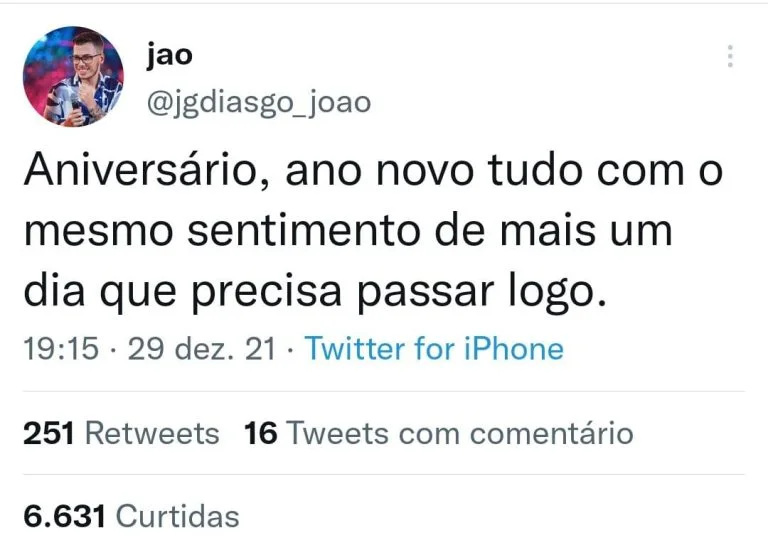Screen dimensions: 768x545
Task: Click the display name jao
Action: pyautogui.click(x=169, y=55)
